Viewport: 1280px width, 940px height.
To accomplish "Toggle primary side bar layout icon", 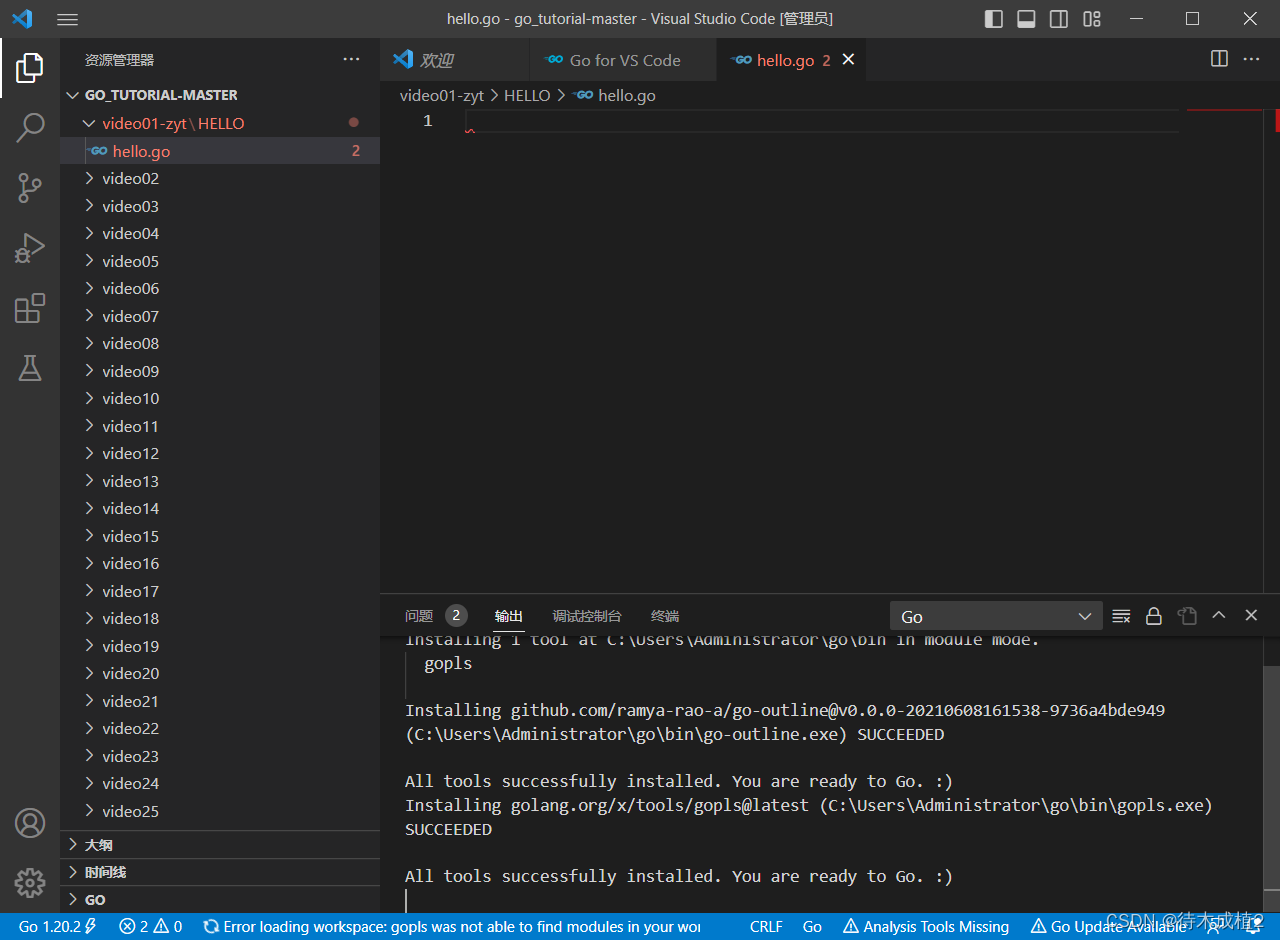I will pos(994,19).
